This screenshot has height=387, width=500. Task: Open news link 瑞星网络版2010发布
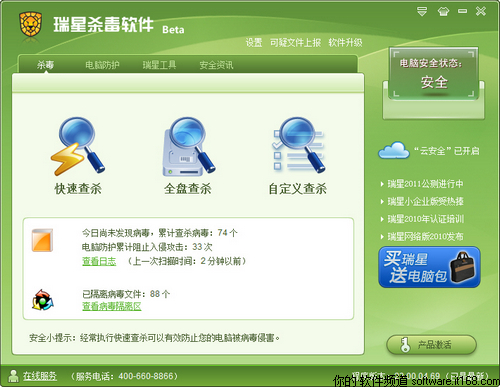[425, 237]
